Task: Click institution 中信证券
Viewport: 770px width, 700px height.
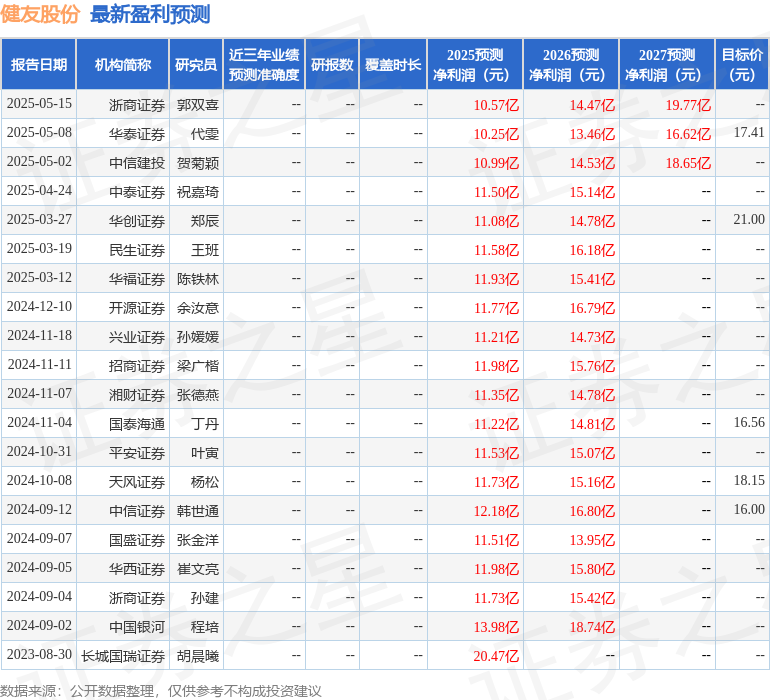Action: click(137, 511)
